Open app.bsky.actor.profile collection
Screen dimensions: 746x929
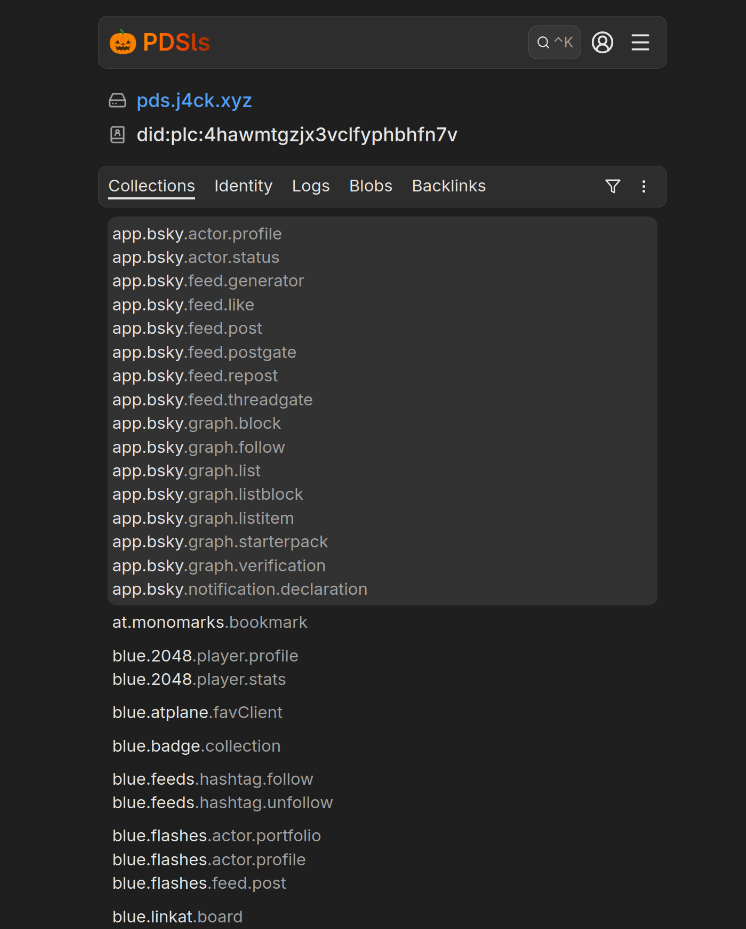click(197, 234)
